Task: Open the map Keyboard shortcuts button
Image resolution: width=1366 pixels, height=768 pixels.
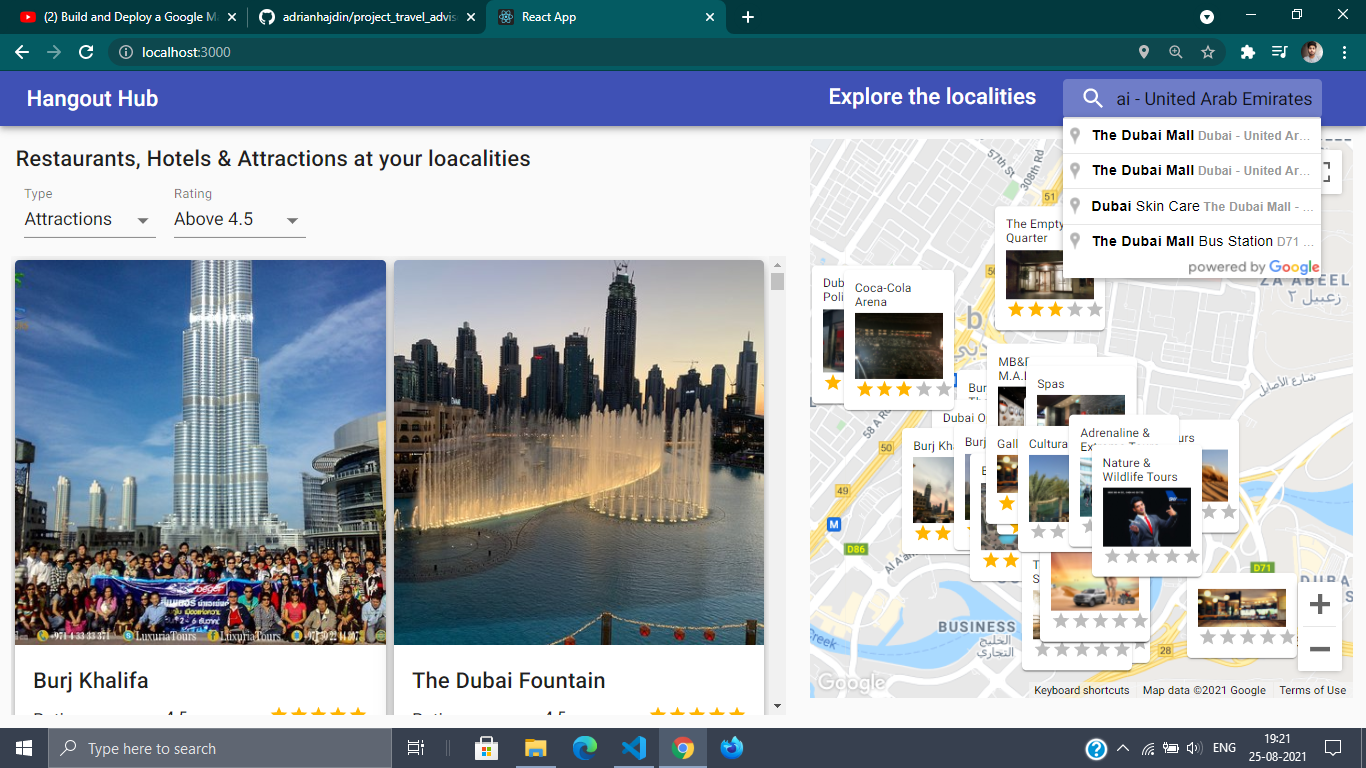Action: pos(1081,690)
